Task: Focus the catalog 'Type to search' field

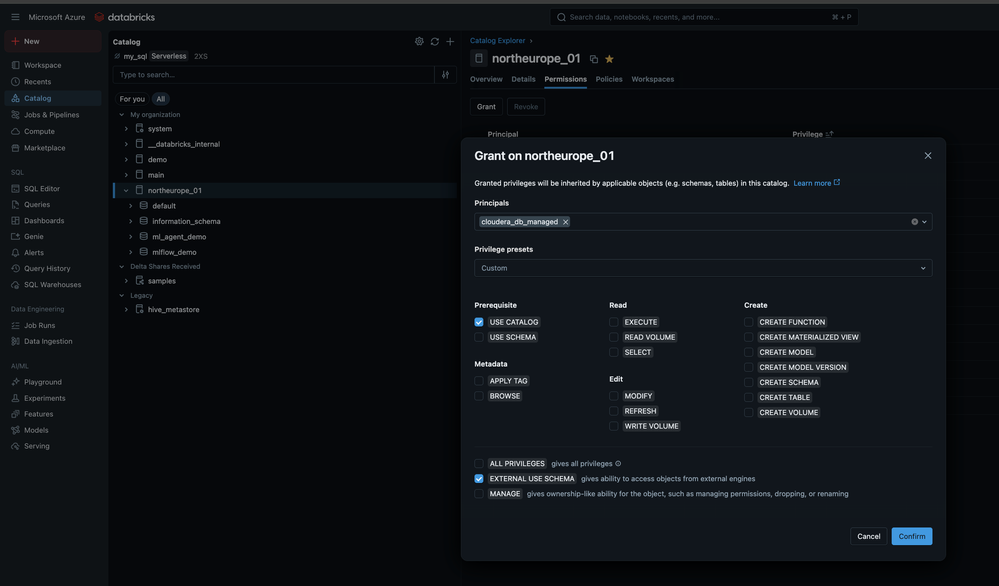Action: (274, 75)
